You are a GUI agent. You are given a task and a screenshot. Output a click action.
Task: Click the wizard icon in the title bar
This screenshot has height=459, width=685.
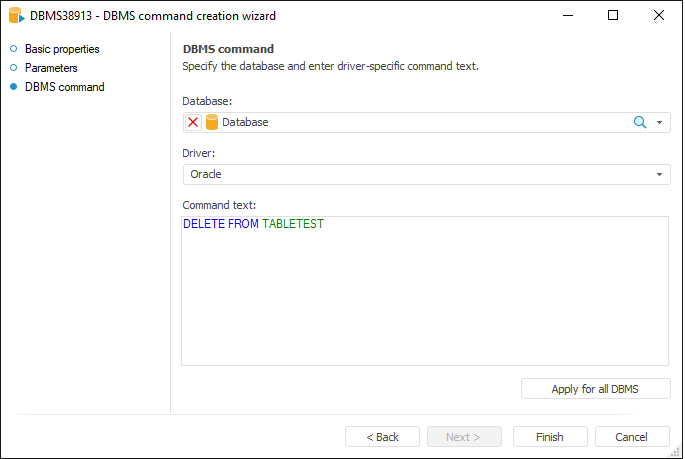(x=15, y=16)
